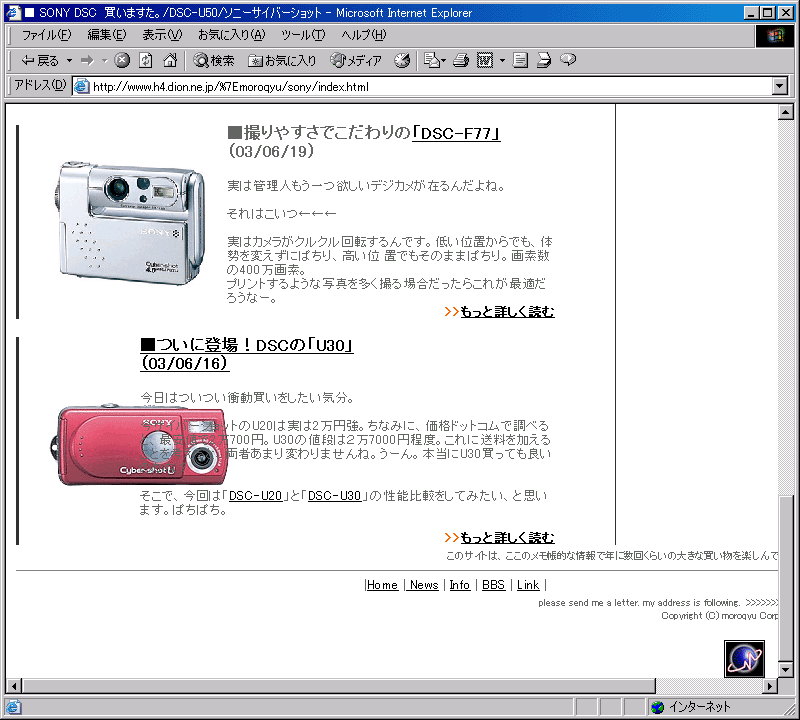The image size is (800, 720).
Task: Click the page icon in address bar
Action: point(82,87)
